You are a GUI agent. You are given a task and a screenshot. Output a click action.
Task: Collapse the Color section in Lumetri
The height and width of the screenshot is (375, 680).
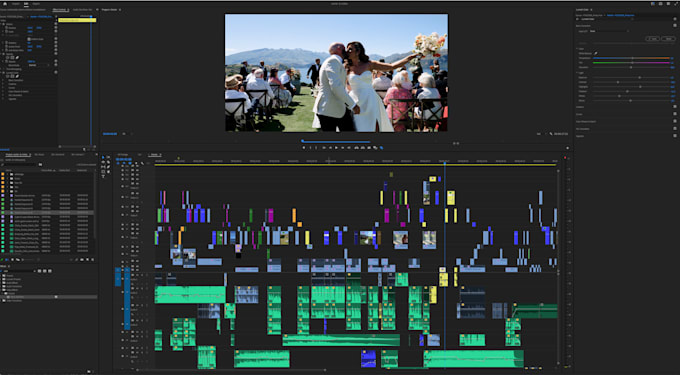point(576,49)
